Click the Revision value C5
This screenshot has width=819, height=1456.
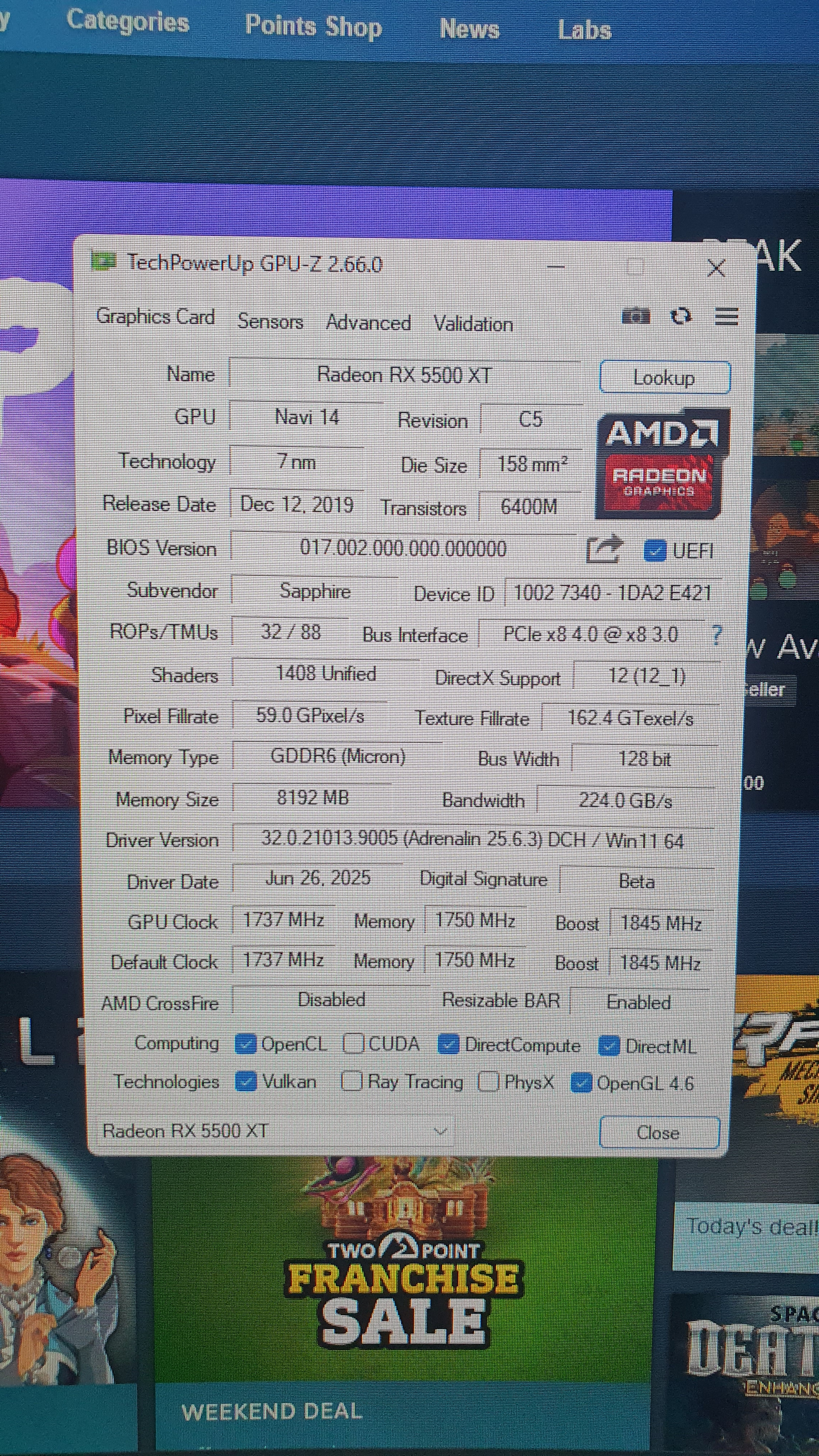531,419
